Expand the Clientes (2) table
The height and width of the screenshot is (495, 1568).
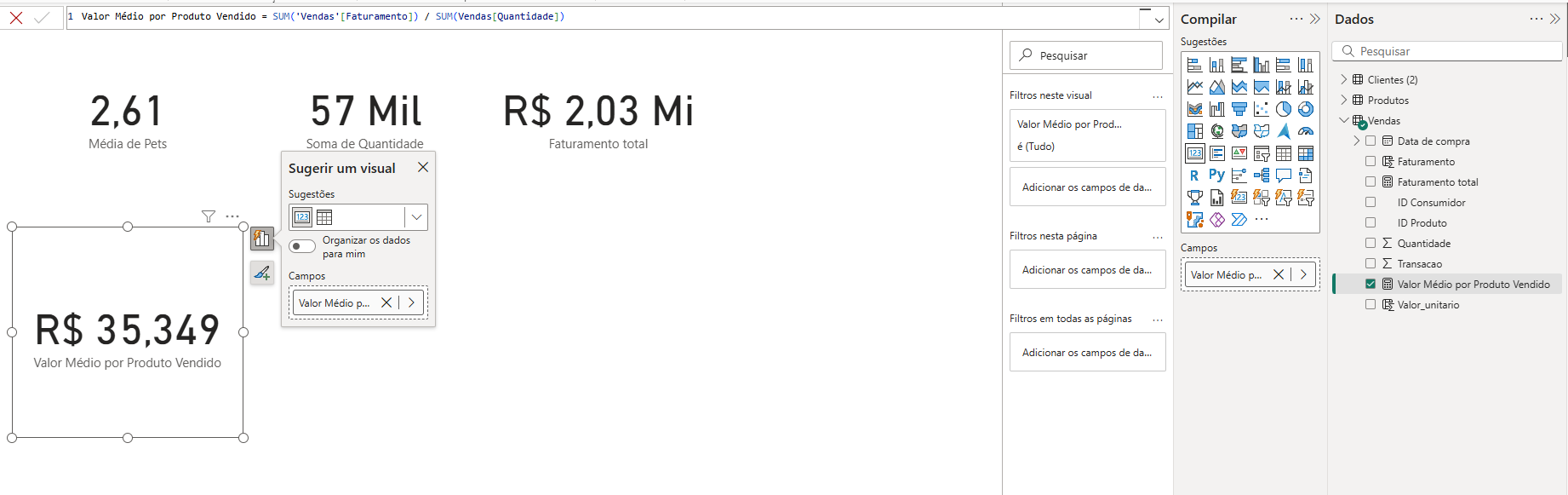[1344, 80]
